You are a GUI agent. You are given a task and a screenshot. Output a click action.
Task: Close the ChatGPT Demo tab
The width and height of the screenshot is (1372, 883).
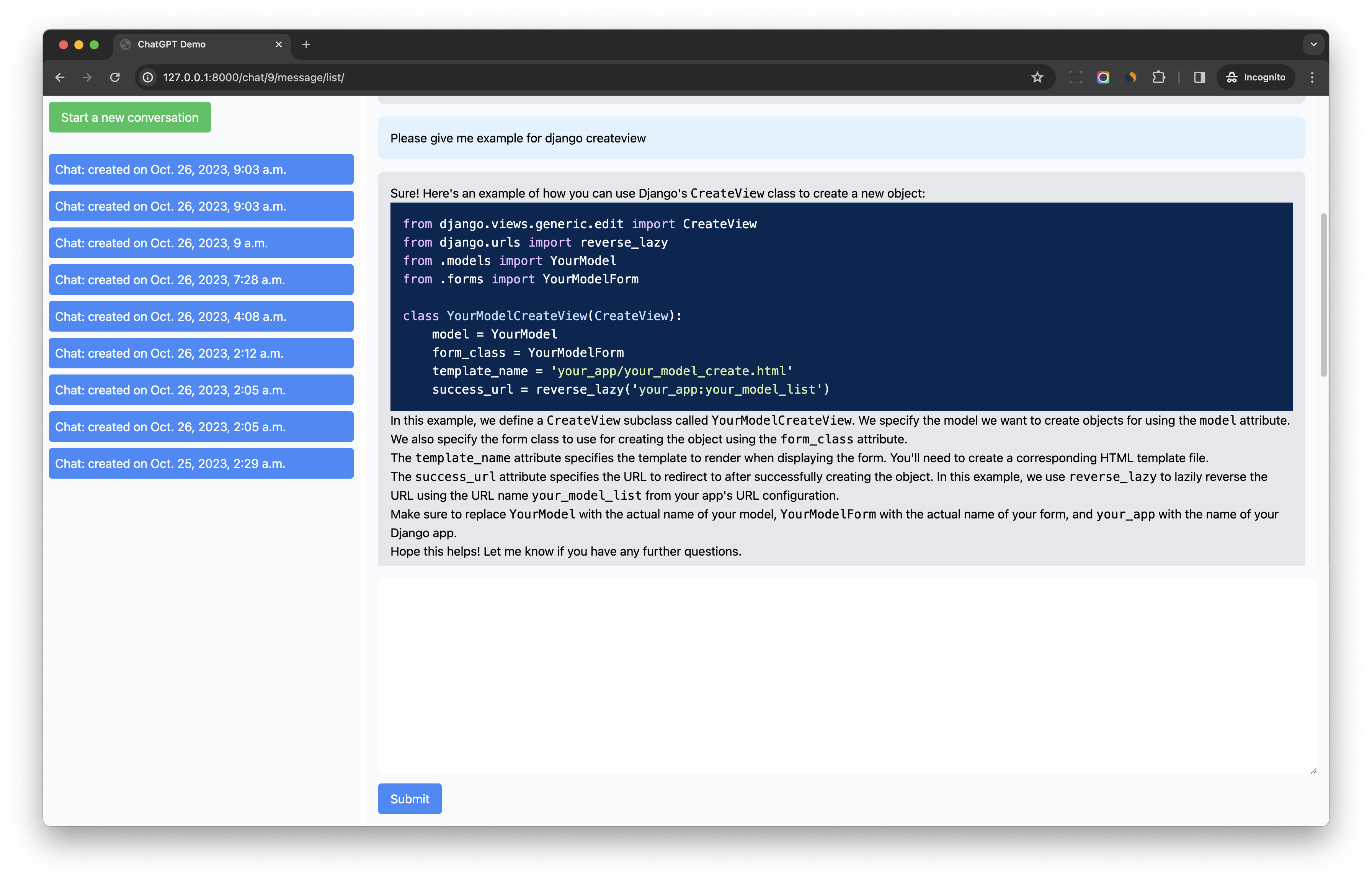pos(279,44)
